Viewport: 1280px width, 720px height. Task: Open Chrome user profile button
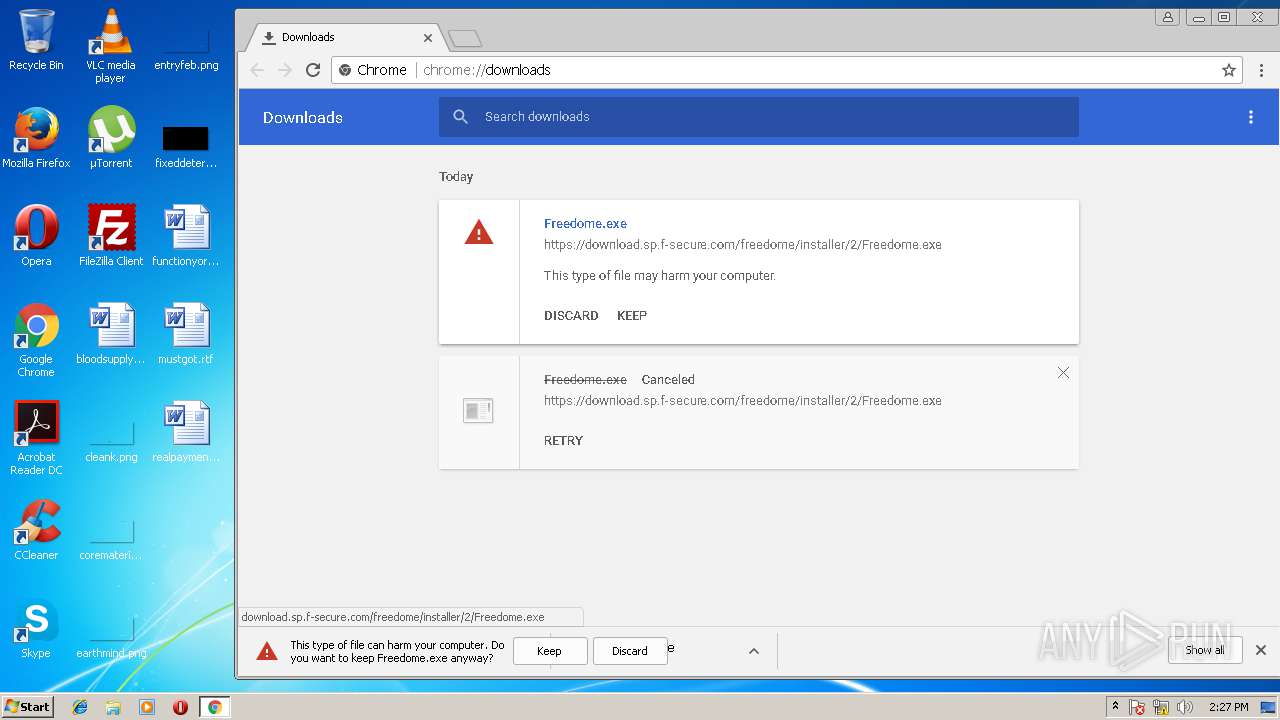pos(1167,17)
